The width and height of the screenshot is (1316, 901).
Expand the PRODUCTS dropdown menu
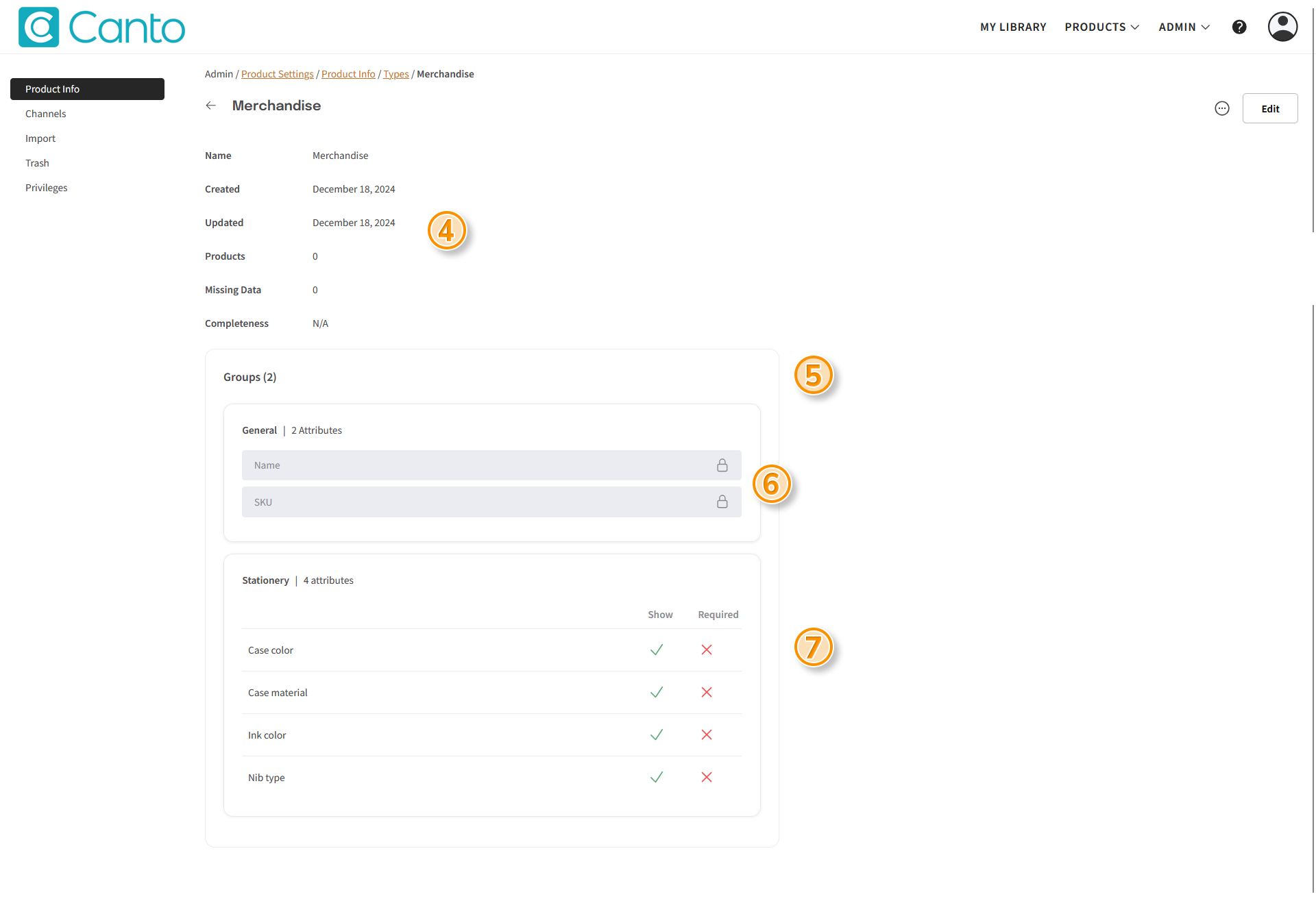tap(1101, 27)
